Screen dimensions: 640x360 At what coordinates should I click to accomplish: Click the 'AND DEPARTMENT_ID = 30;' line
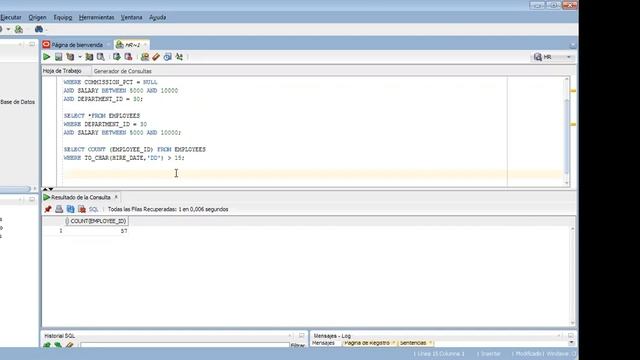(x=103, y=99)
